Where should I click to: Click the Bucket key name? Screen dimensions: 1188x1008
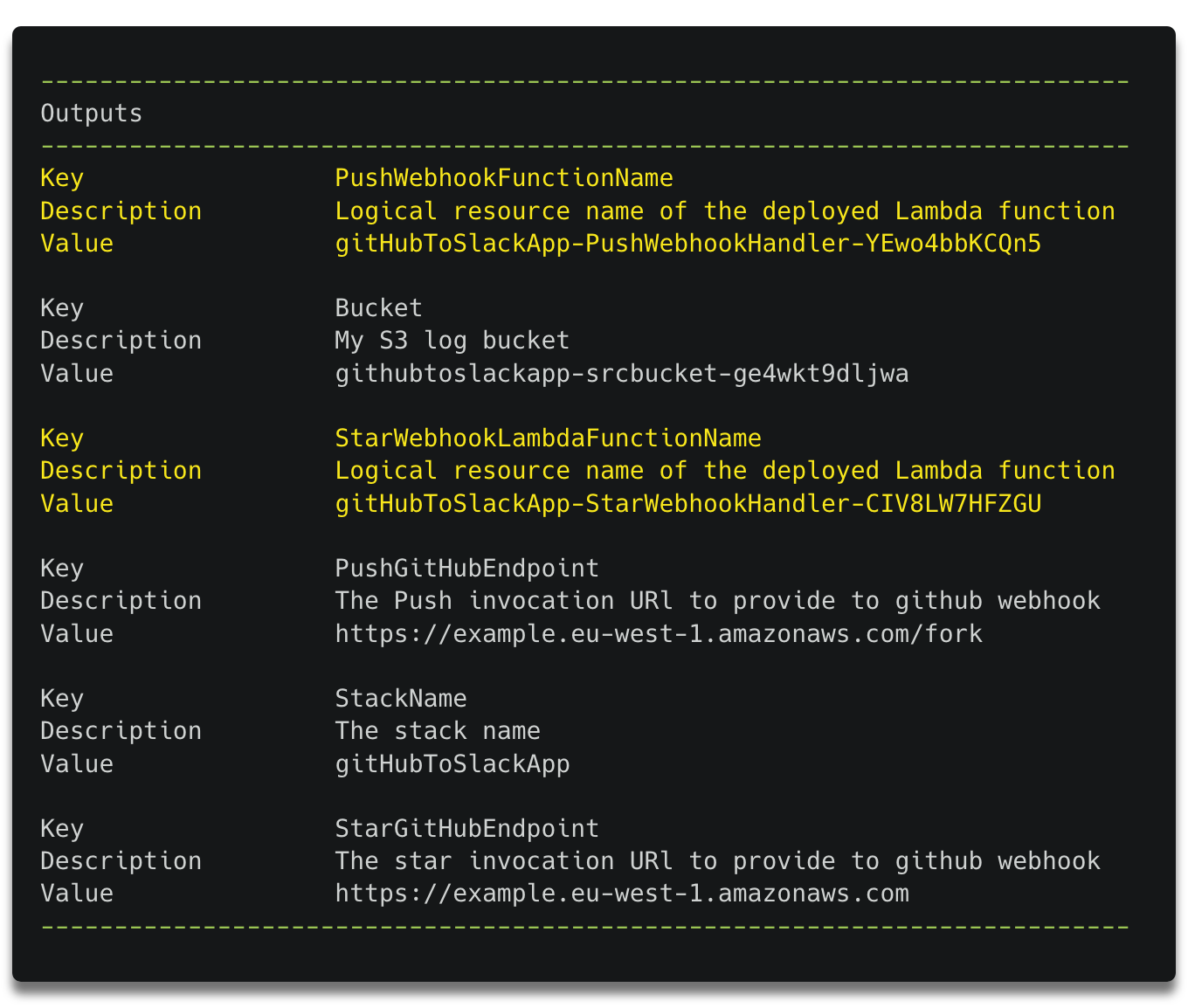coord(378,308)
